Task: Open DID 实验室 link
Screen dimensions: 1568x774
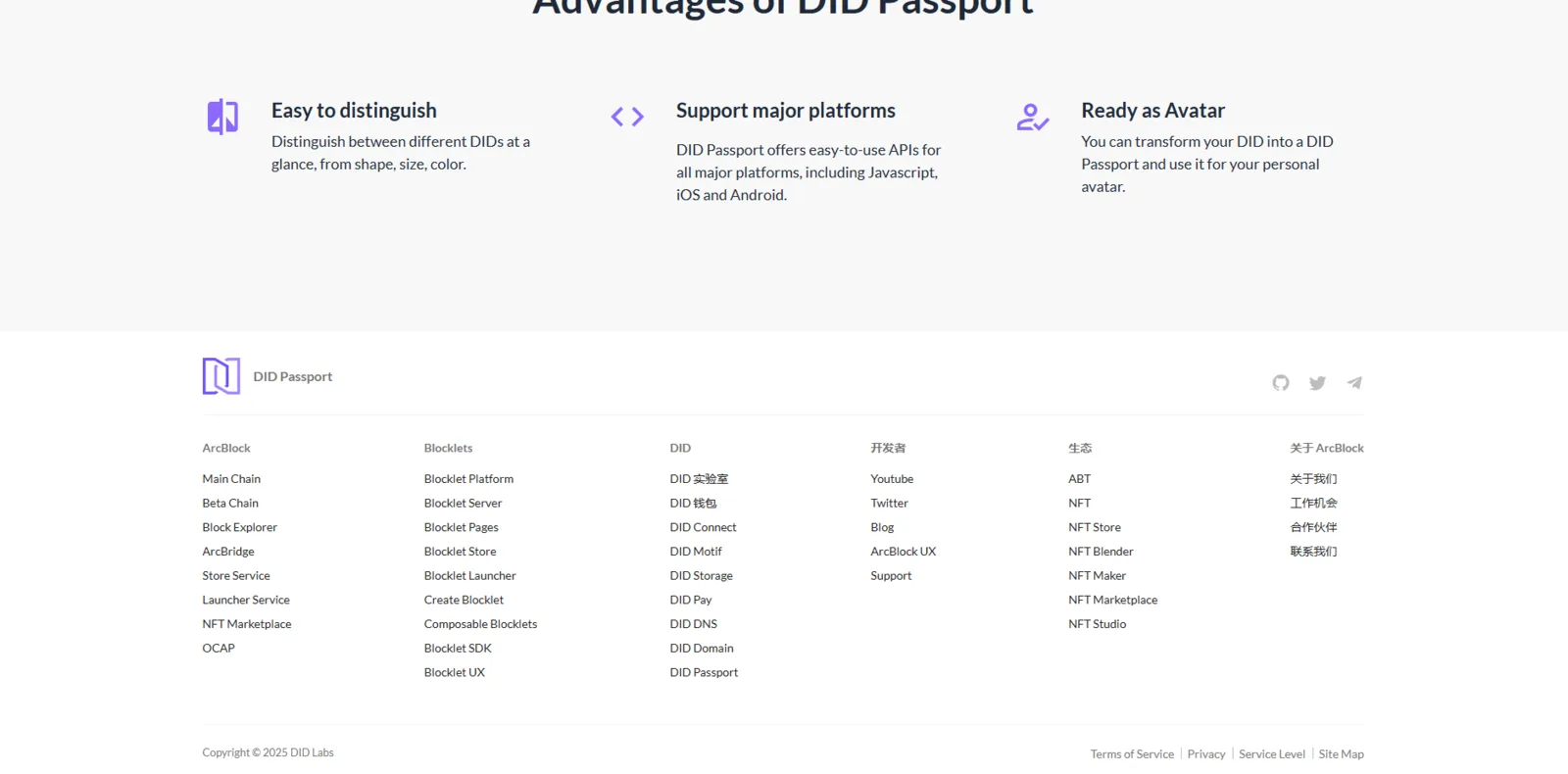Action: pyautogui.click(x=699, y=479)
